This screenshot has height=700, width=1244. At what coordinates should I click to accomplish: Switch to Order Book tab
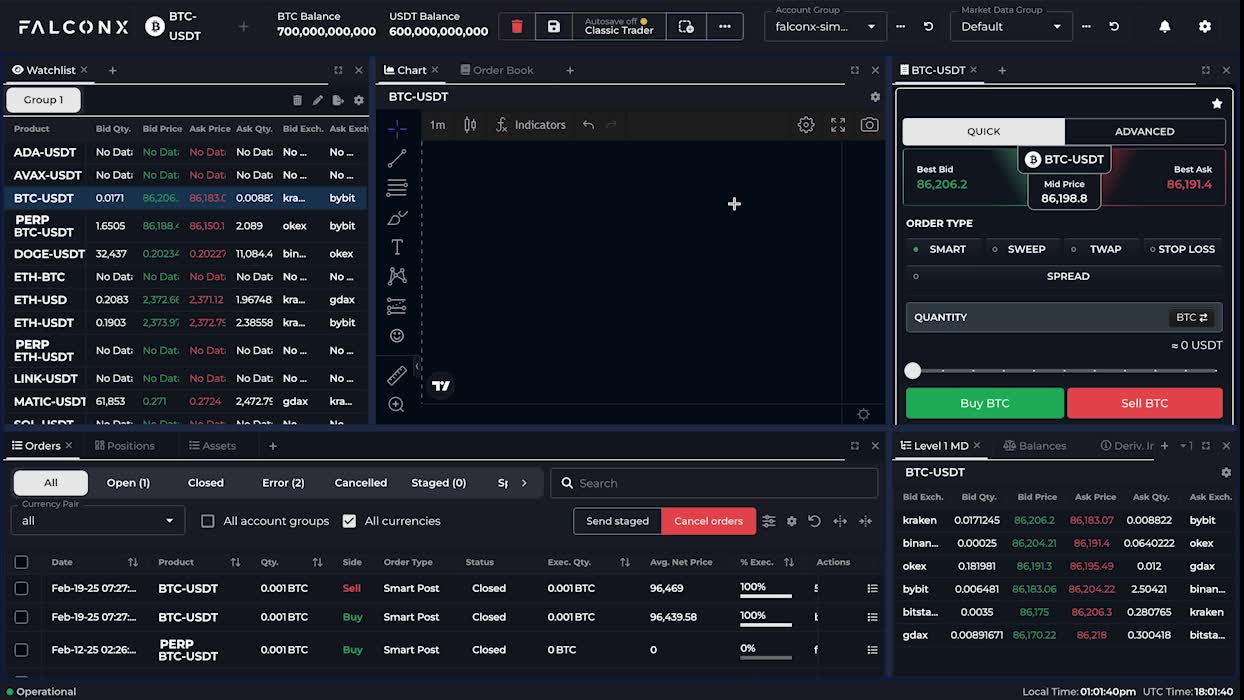pos(496,70)
